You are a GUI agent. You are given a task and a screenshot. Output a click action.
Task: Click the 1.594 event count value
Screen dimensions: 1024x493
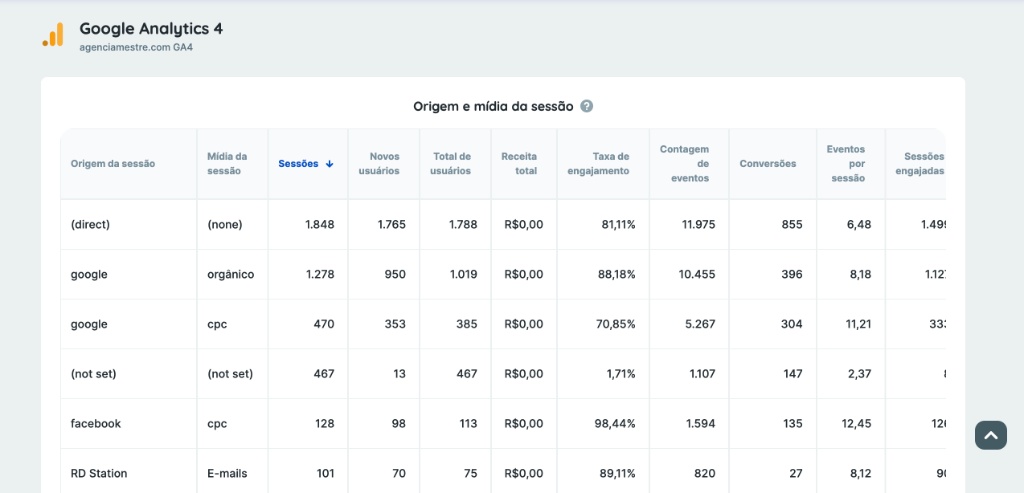pos(701,423)
